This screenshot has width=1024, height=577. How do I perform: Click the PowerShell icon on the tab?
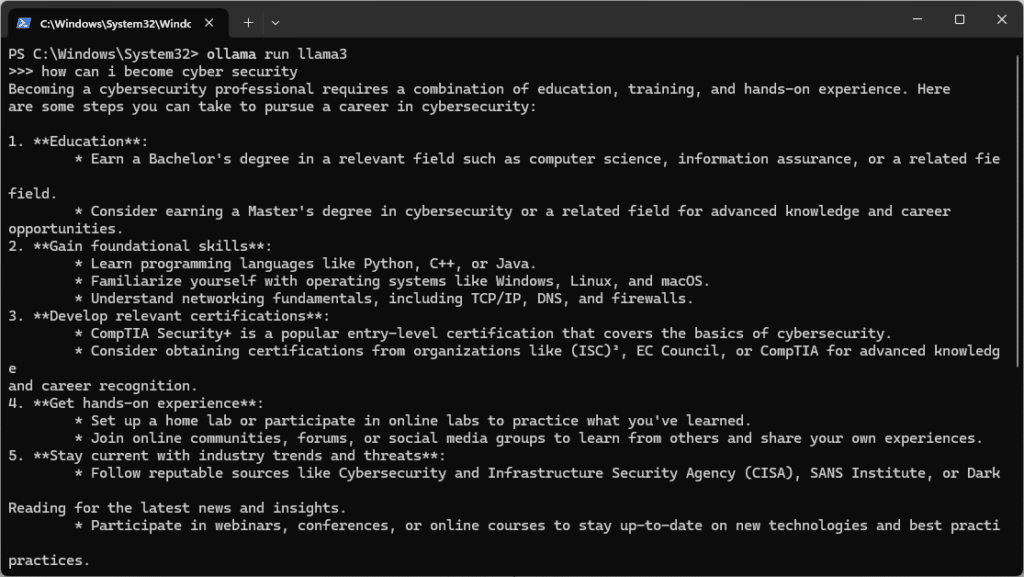(24, 23)
